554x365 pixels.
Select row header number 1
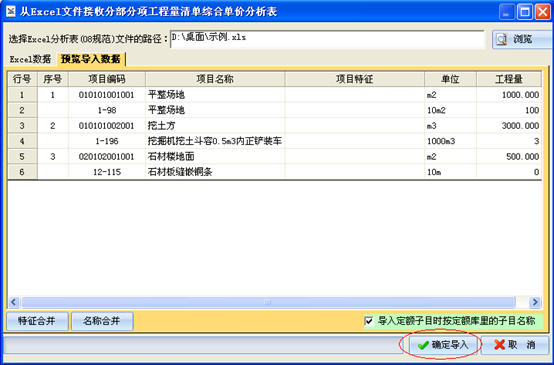(22, 95)
